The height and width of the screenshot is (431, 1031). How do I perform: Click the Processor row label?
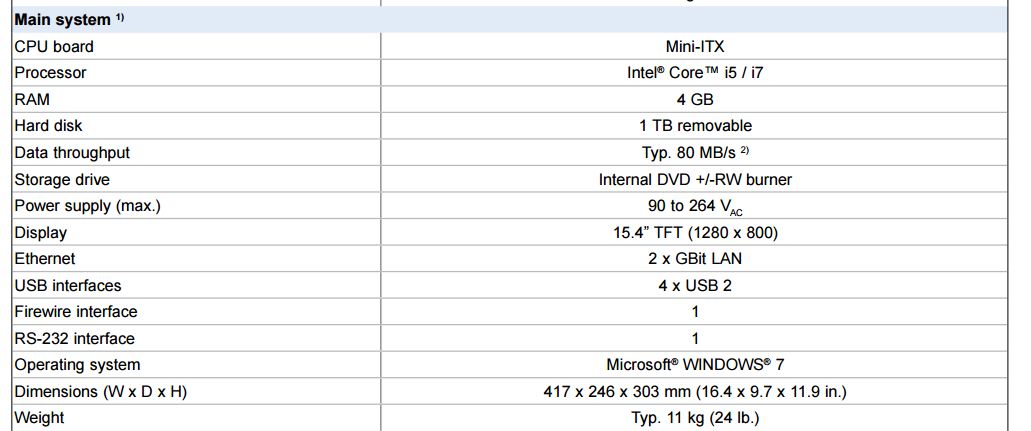tap(50, 73)
